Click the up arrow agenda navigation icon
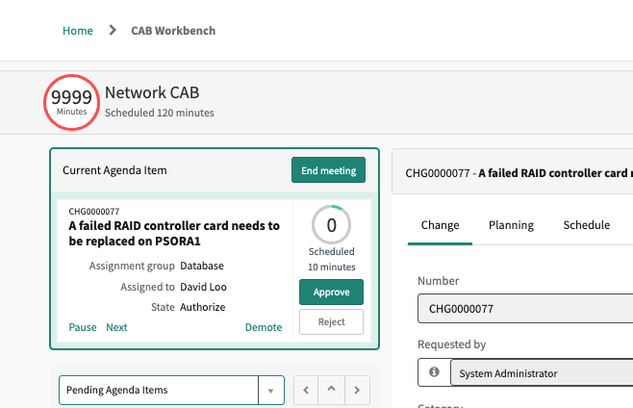 (331, 390)
